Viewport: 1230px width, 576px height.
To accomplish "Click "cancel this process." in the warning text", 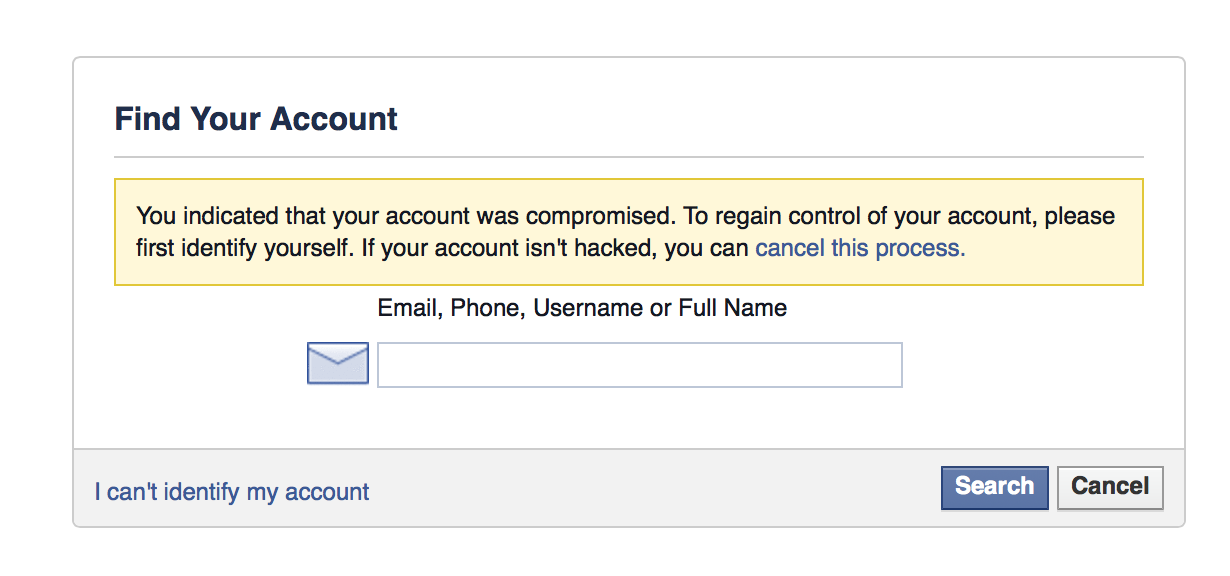I will [860, 248].
